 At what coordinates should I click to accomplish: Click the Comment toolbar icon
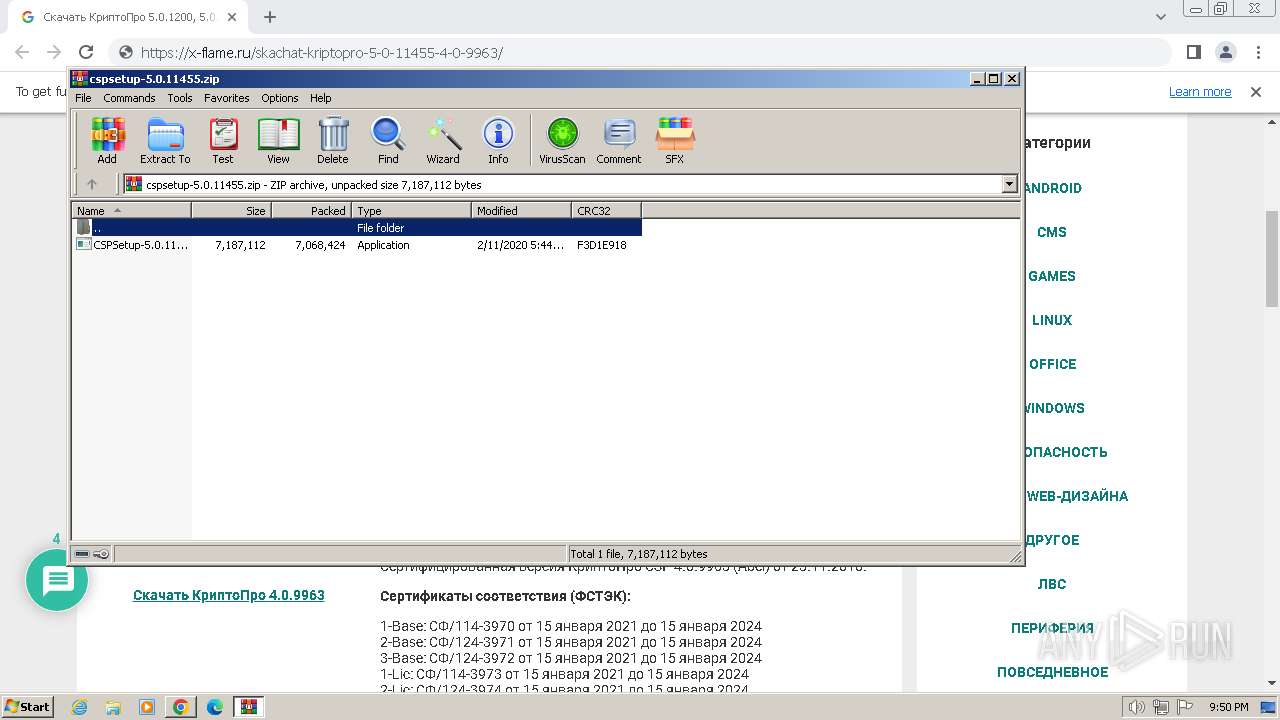tap(619, 140)
